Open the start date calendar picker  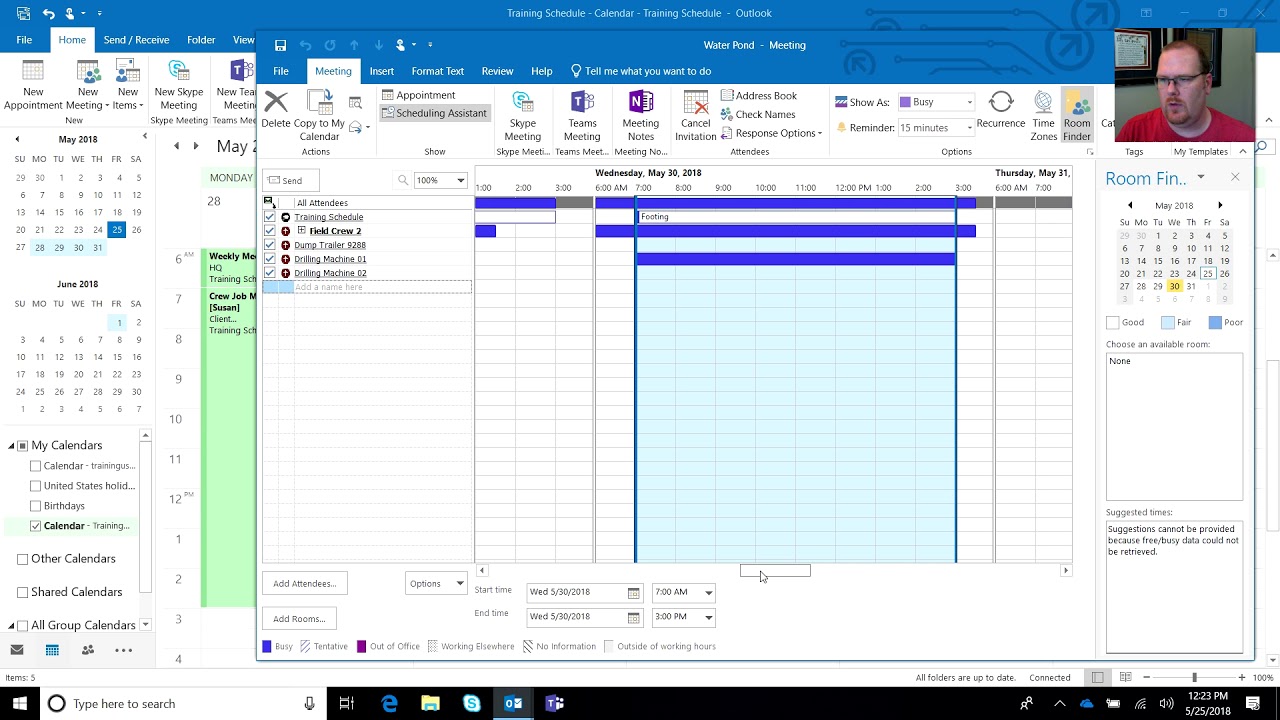pyautogui.click(x=633, y=593)
